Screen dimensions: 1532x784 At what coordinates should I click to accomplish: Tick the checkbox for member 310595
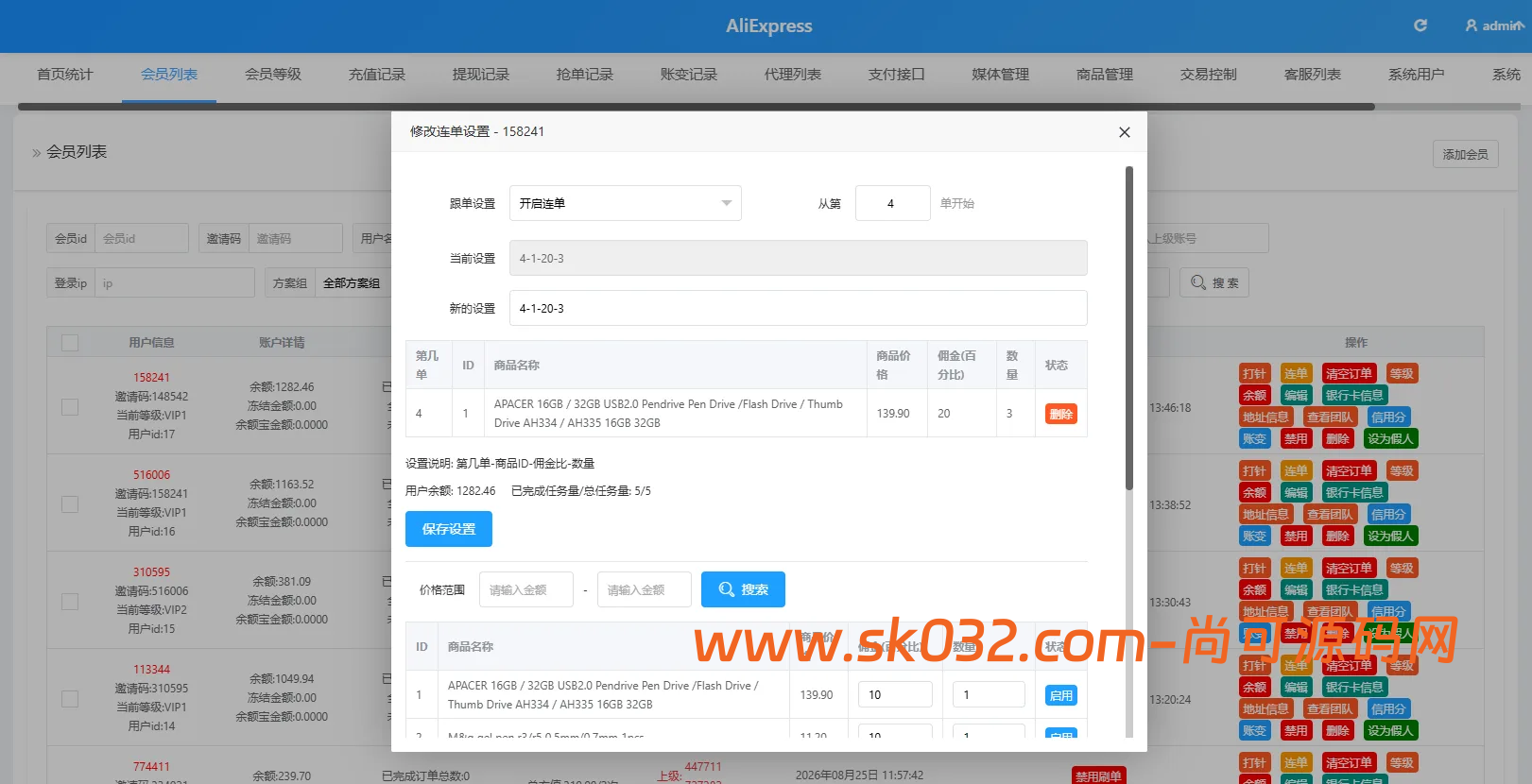[70, 601]
